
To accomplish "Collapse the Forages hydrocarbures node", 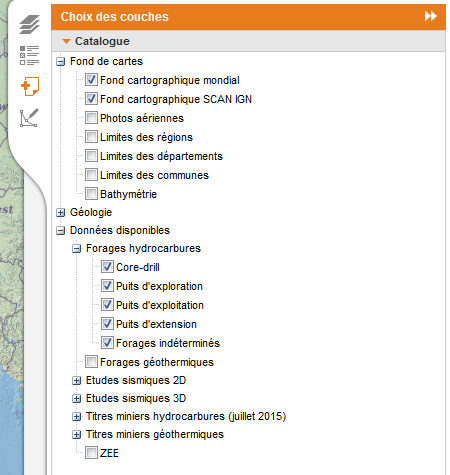I will (x=76, y=249).
